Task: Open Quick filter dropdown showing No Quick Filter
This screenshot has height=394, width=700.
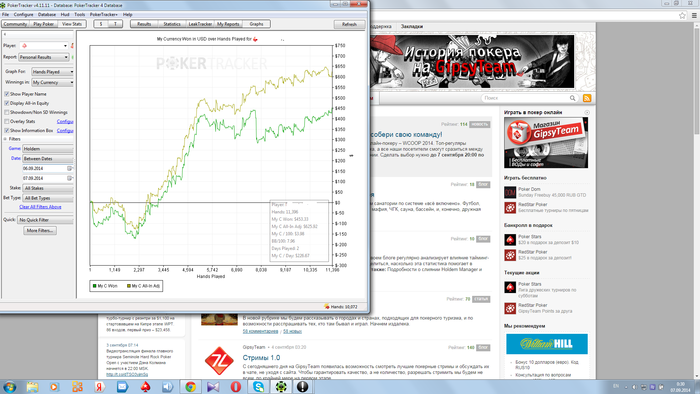Action: [46, 220]
